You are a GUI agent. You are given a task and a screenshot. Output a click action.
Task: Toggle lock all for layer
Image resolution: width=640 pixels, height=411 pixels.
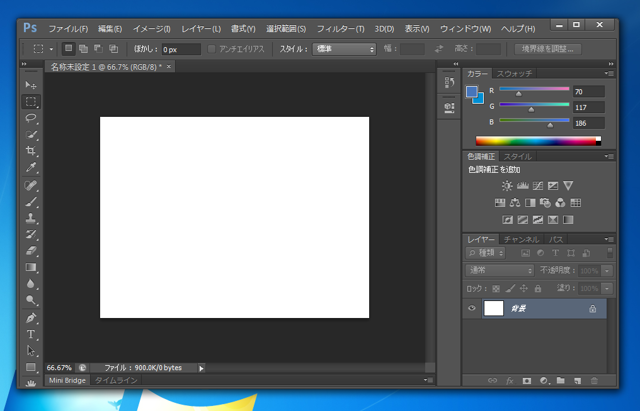[x=538, y=289]
